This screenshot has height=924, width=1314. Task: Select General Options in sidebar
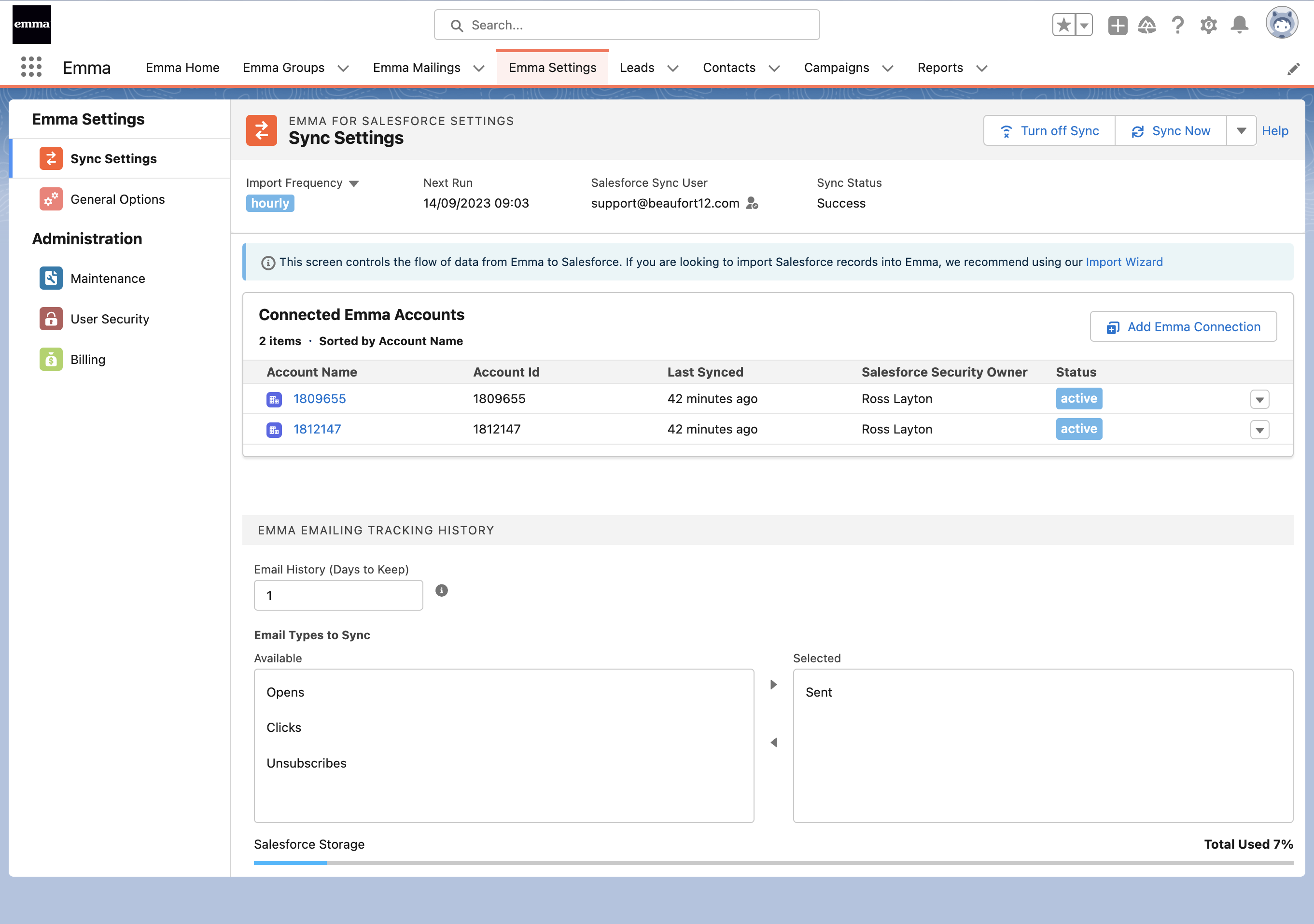coord(117,199)
